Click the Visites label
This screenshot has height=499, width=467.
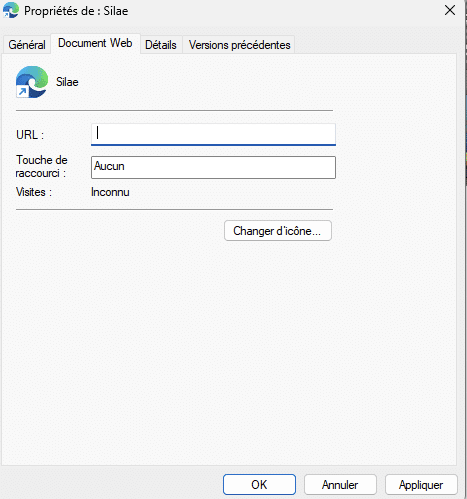pyautogui.click(x=34, y=192)
